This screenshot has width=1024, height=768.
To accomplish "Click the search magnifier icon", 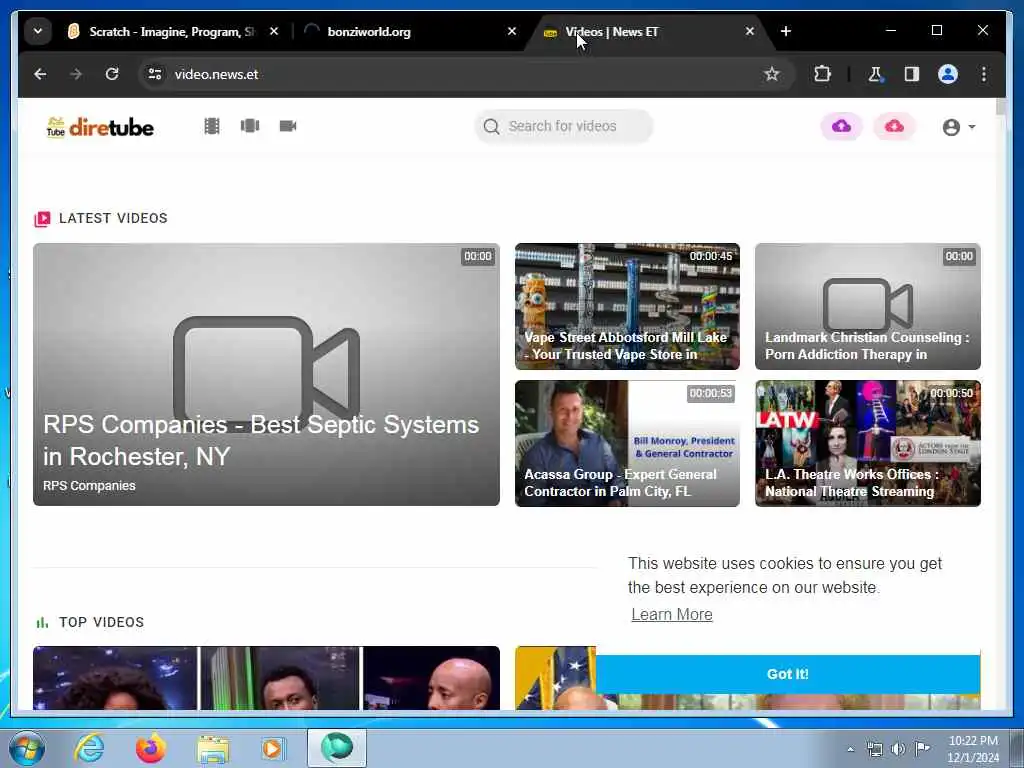I will 491,126.
